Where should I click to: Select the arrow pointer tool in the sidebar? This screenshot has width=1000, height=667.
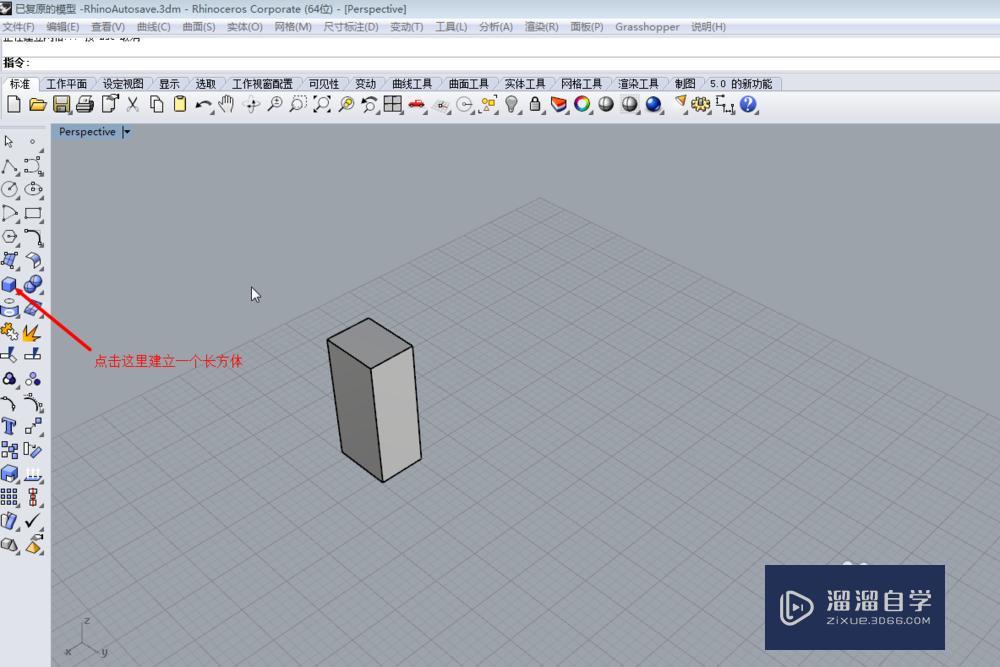pyautogui.click(x=9, y=142)
